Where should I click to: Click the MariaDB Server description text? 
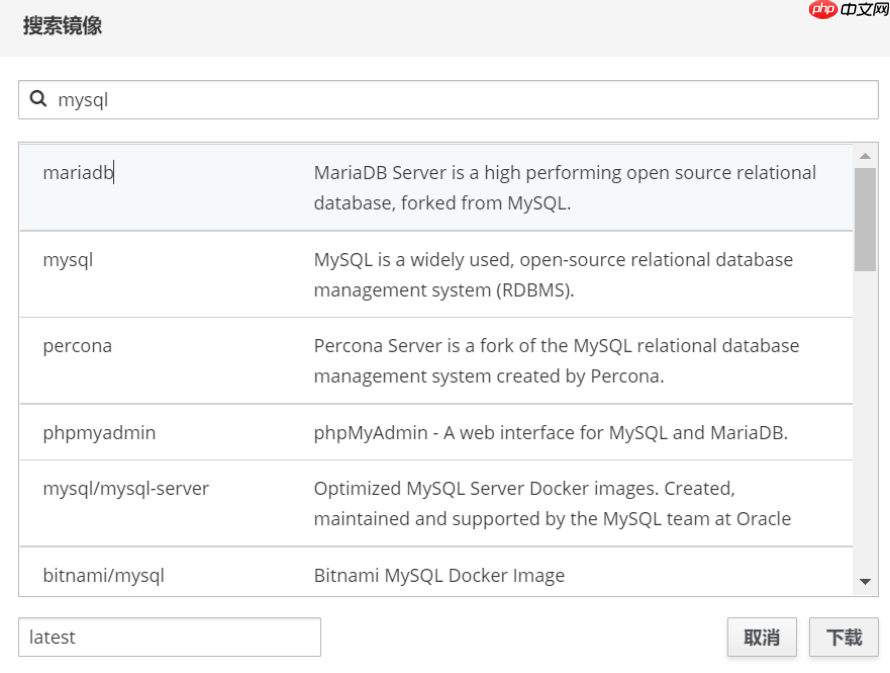[565, 187]
